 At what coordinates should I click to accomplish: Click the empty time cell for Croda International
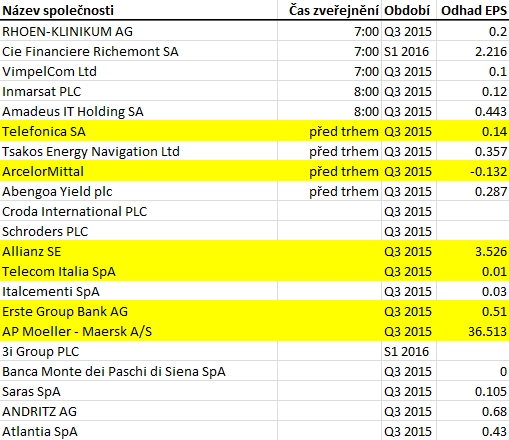pyautogui.click(x=329, y=211)
